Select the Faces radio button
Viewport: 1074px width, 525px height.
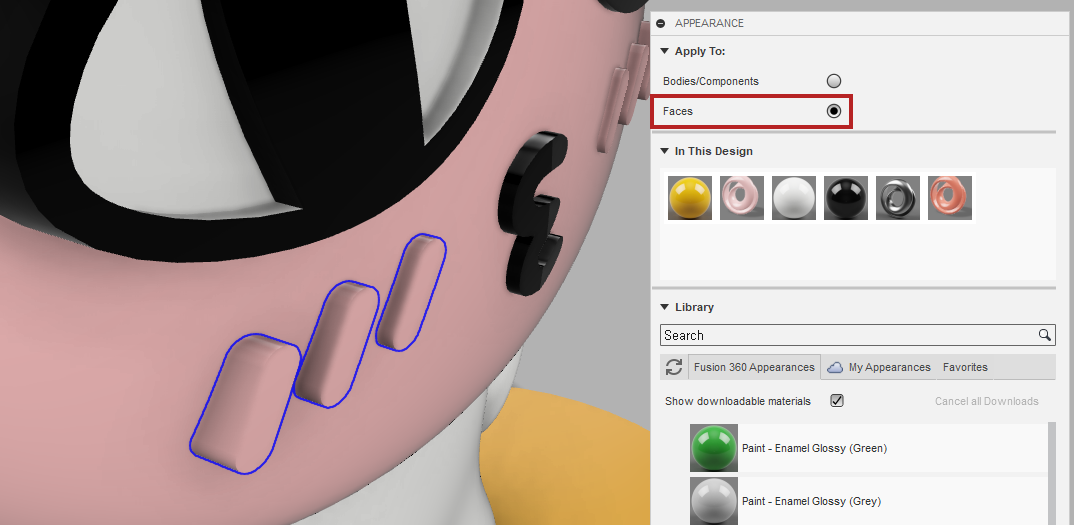coord(834,111)
